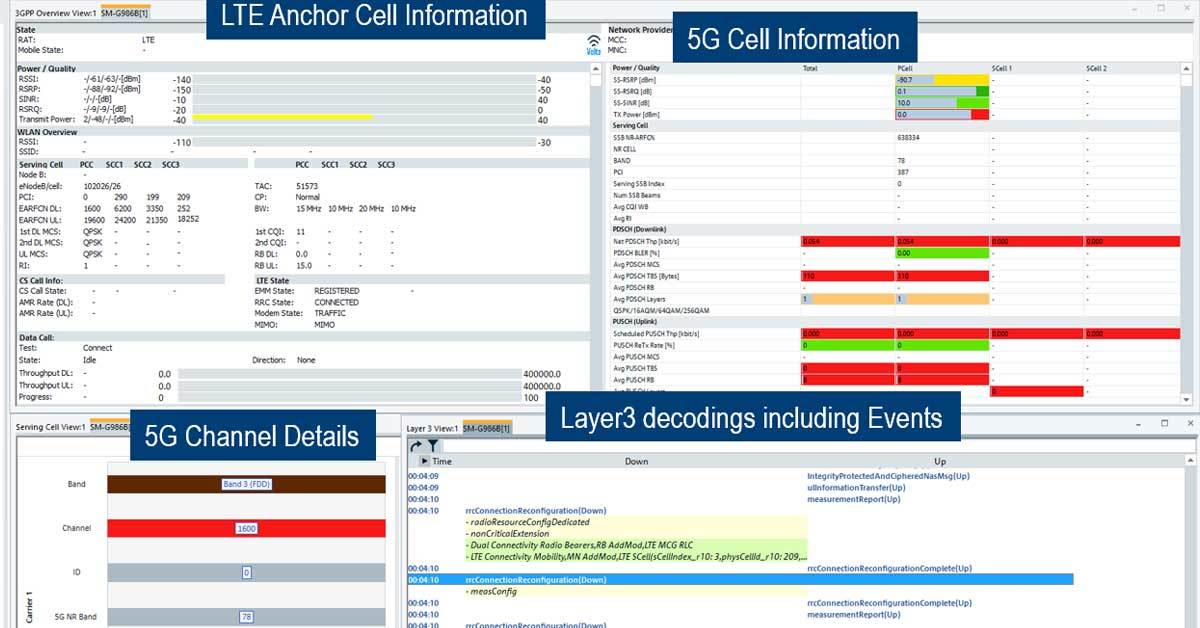Click the brown Band 3 (FDD) bar
The image size is (1200, 628).
tap(246, 484)
